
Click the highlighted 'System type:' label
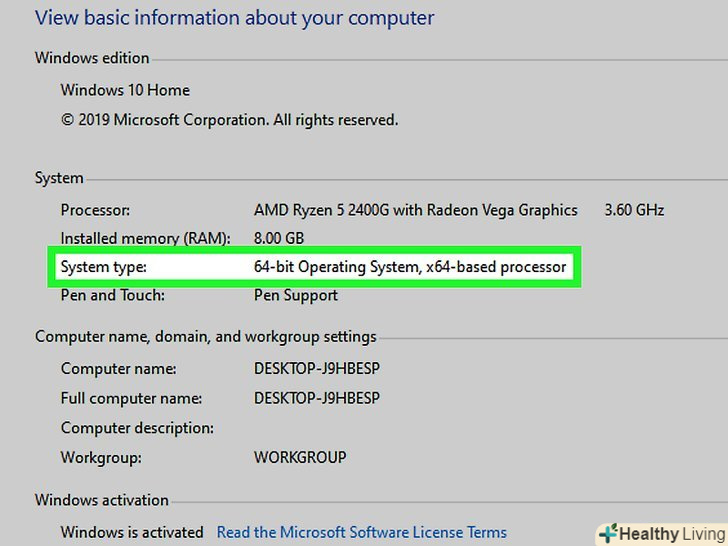(103, 267)
